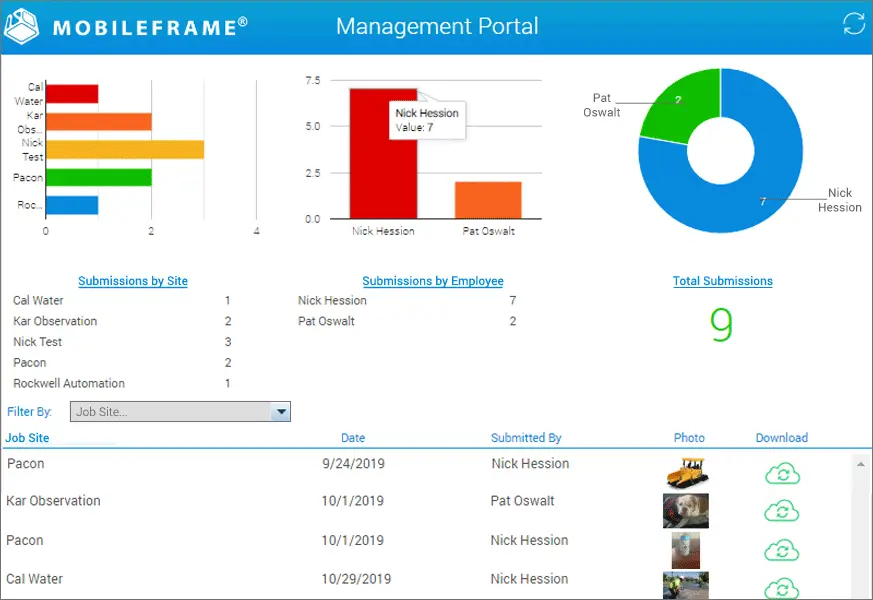Click the orange Pat Oswalt column bar

point(488,200)
